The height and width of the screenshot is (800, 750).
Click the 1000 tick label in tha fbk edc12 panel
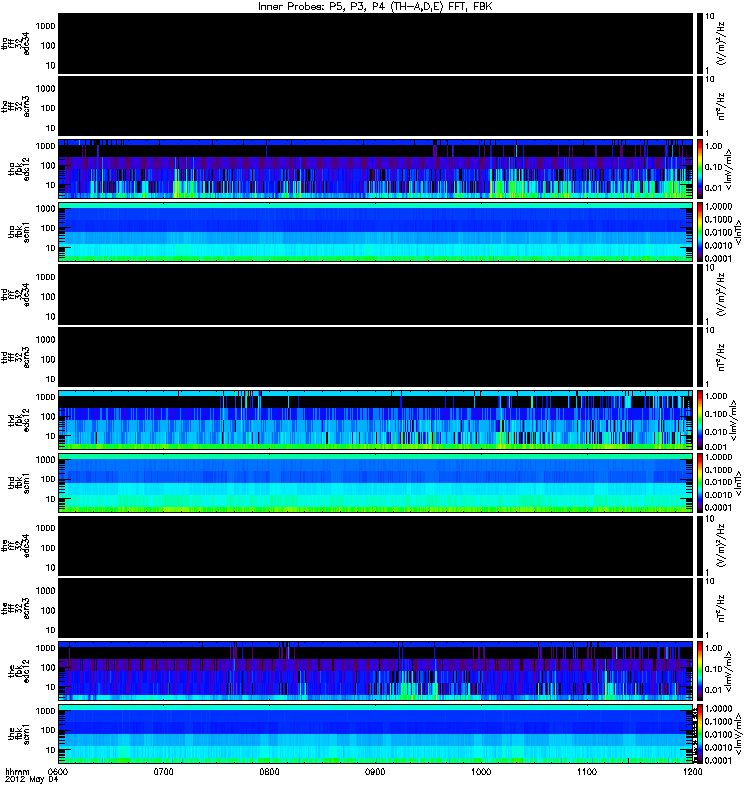click(x=45, y=146)
